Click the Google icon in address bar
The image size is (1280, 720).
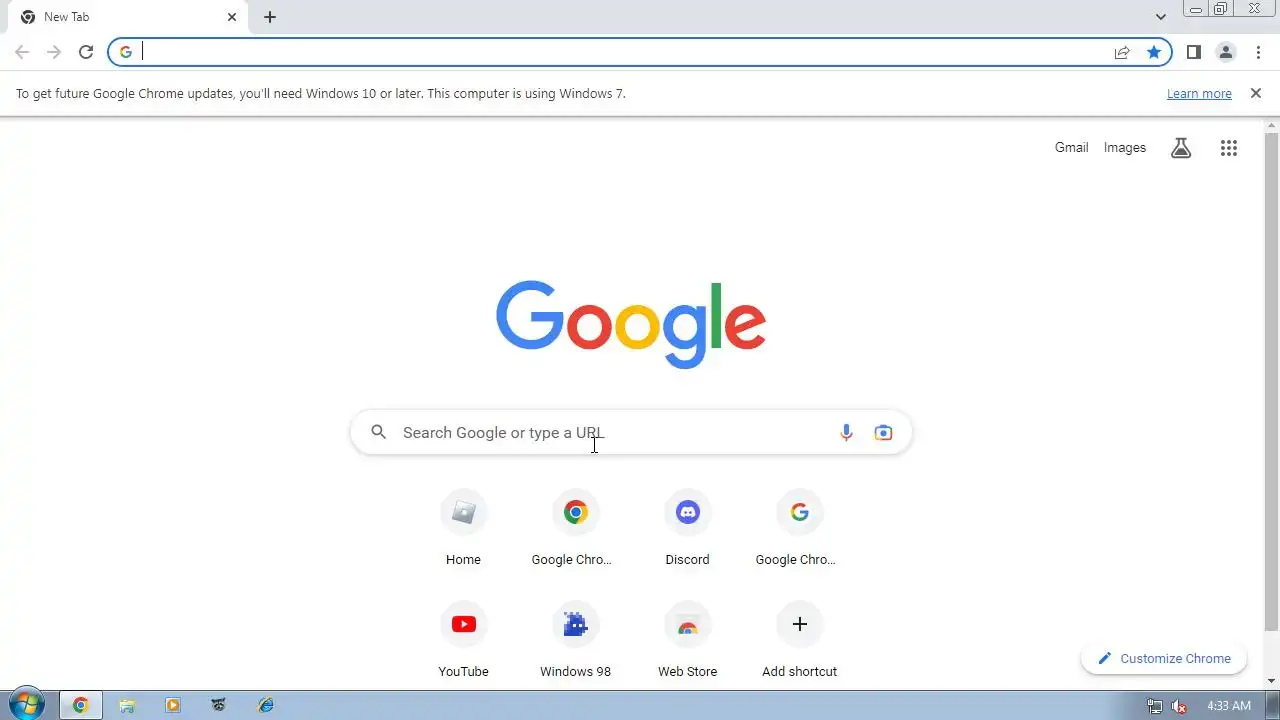click(125, 52)
